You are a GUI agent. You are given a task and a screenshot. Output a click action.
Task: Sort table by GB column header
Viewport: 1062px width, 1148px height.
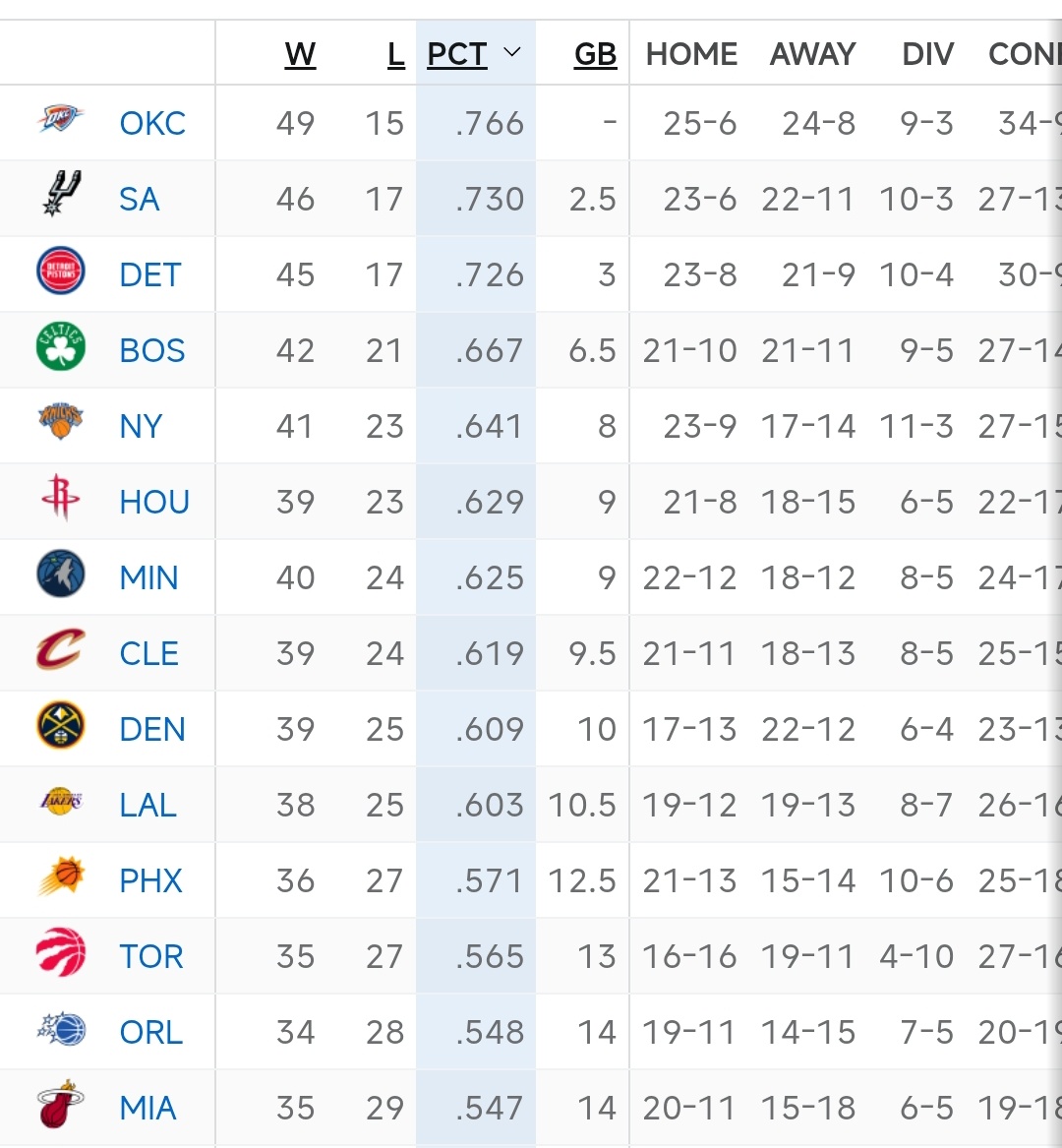point(595,54)
